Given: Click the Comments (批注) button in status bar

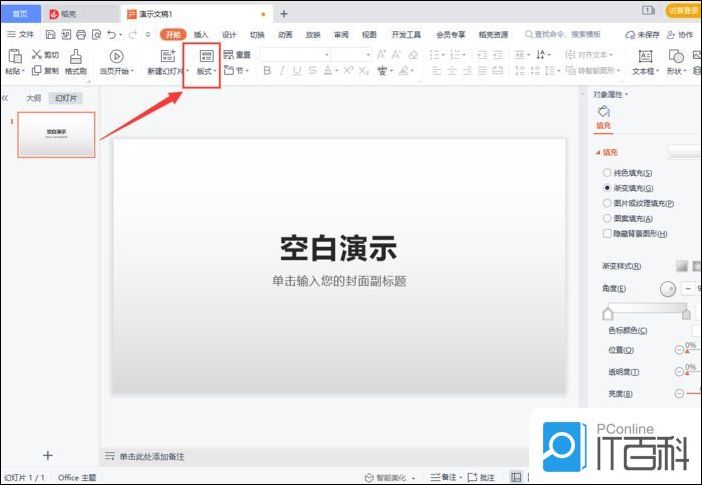Looking at the screenshot, I should [481, 477].
